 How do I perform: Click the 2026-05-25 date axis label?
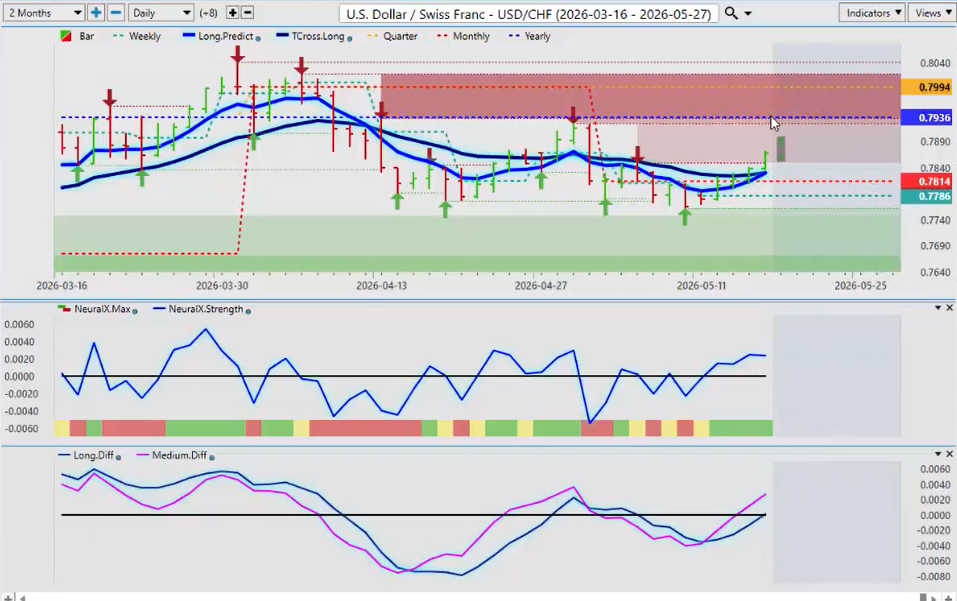860,286
